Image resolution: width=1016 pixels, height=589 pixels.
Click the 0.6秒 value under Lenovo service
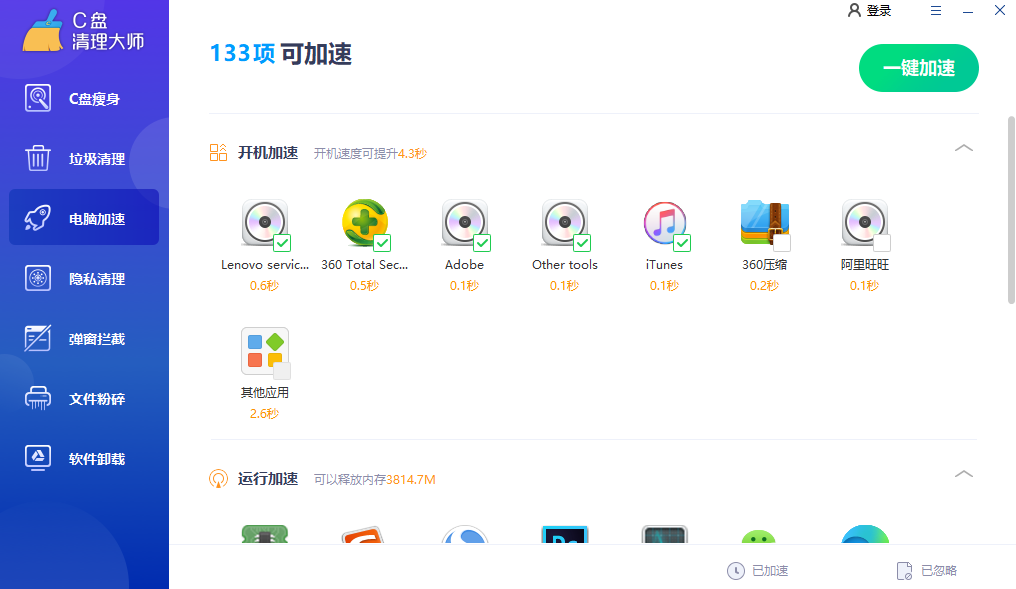264,286
